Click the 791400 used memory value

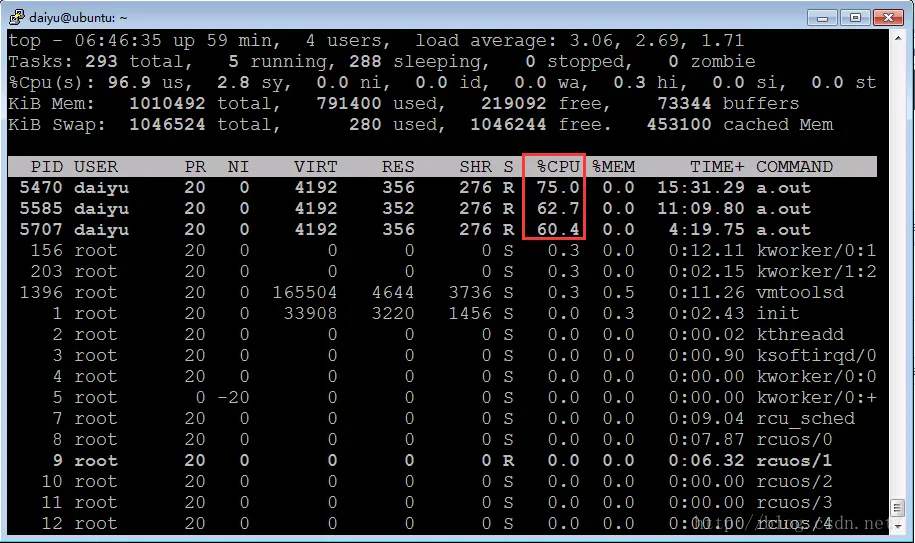click(x=349, y=104)
